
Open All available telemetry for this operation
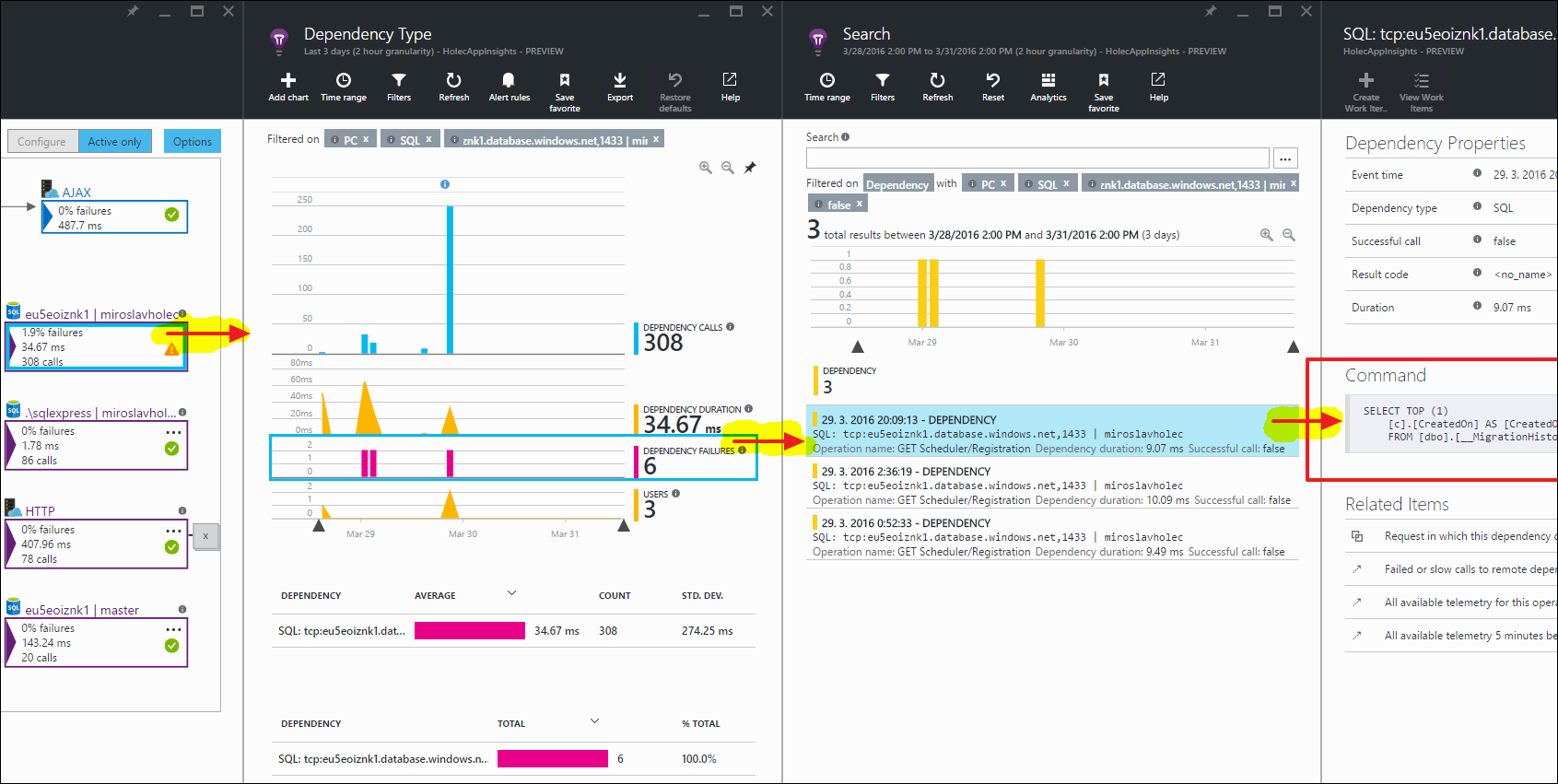pyautogui.click(x=1470, y=603)
